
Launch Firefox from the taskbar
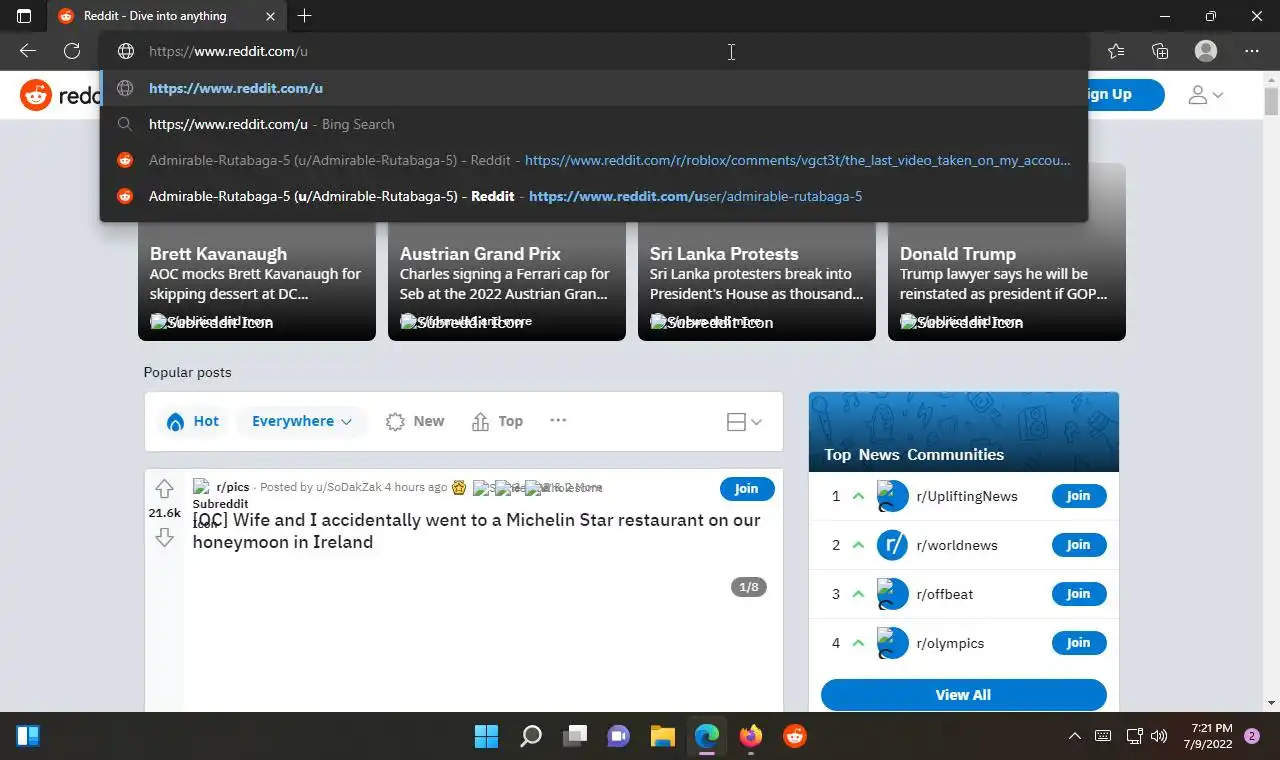(x=751, y=737)
